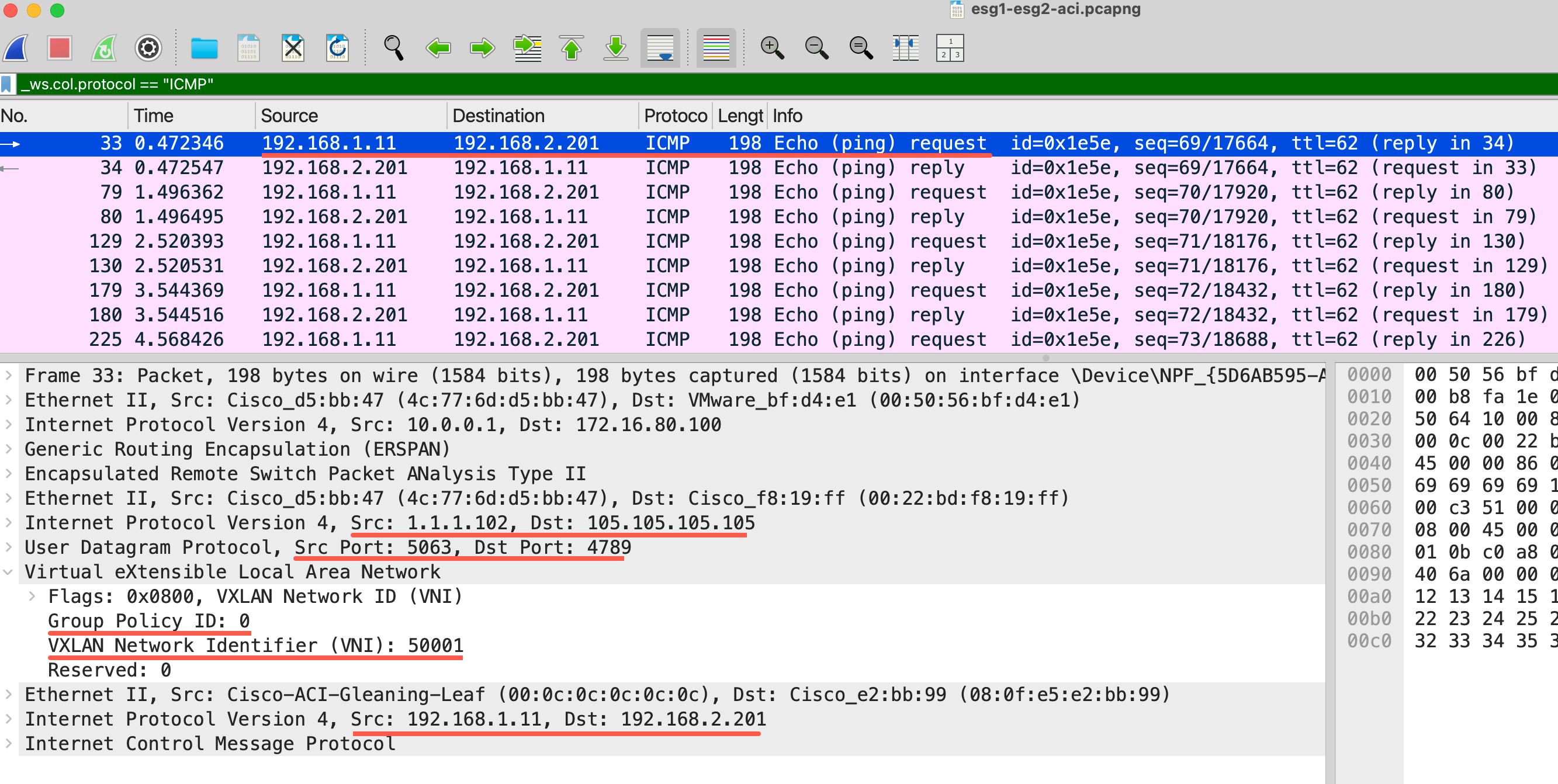Open display filter bookmark menu
Viewport: 1558px width, 784px height.
tap(6, 84)
